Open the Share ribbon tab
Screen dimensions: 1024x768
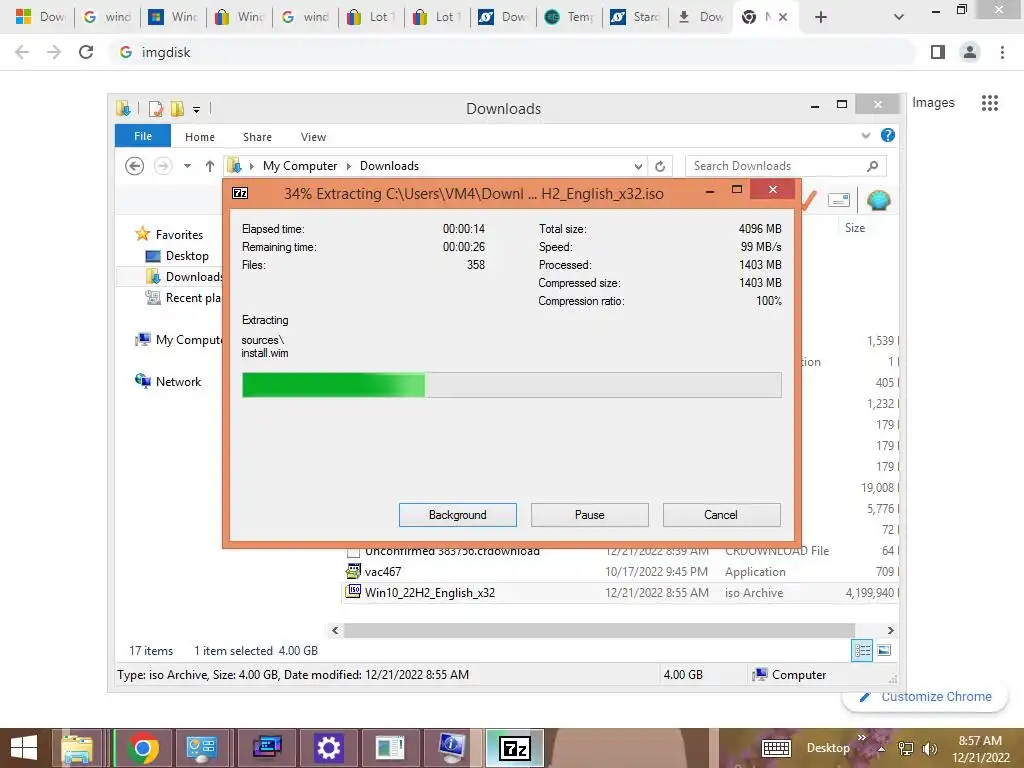pos(257,136)
